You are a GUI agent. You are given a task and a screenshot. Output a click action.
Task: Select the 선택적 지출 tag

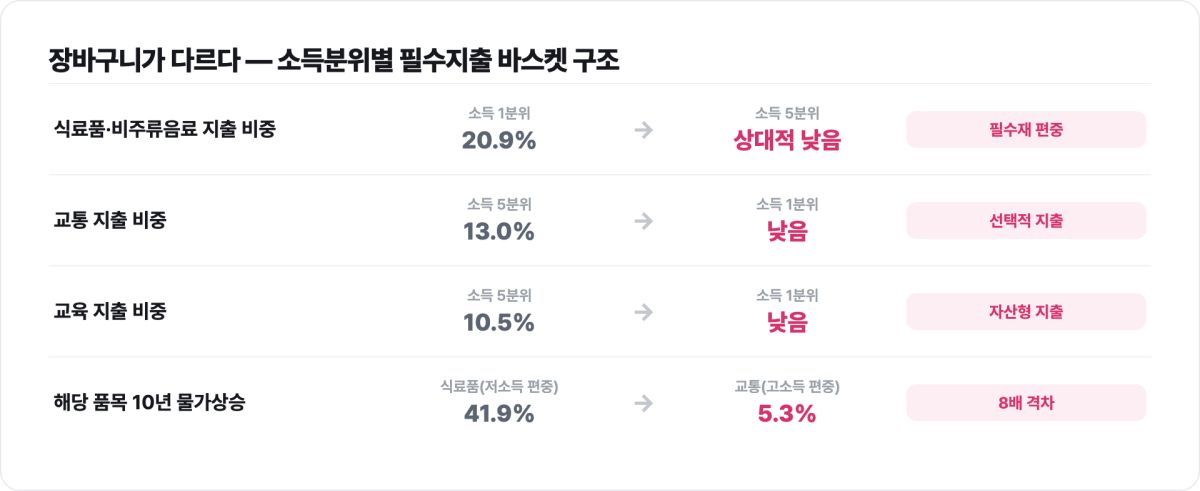1026,221
